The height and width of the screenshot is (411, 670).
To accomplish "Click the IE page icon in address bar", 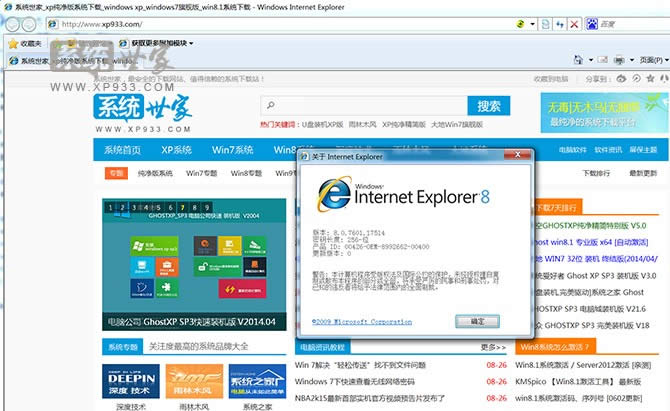I will pos(53,24).
